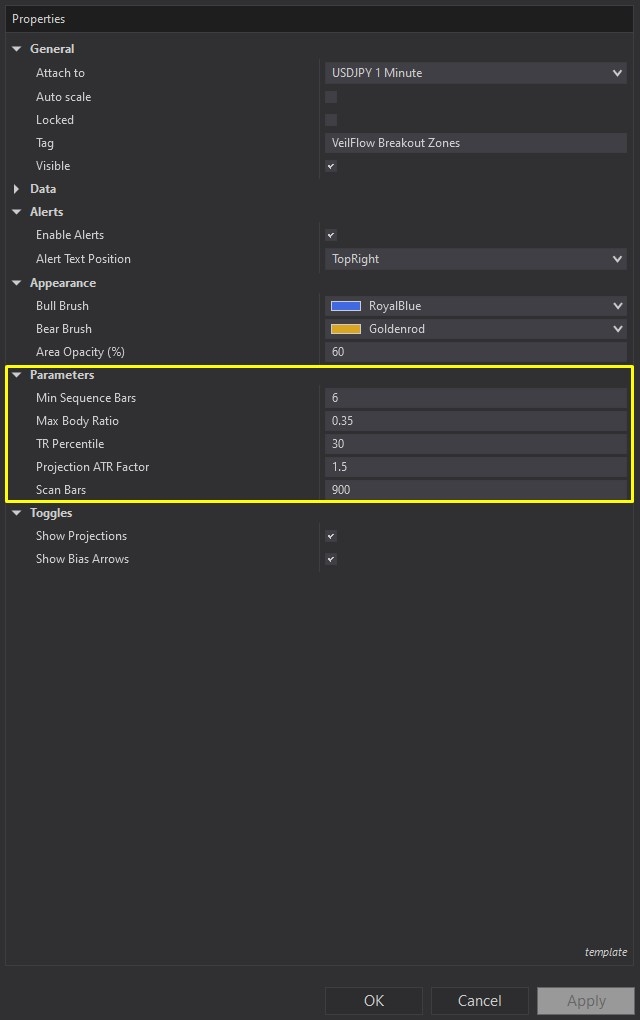
Task: Click the template link
Action: coord(605,952)
